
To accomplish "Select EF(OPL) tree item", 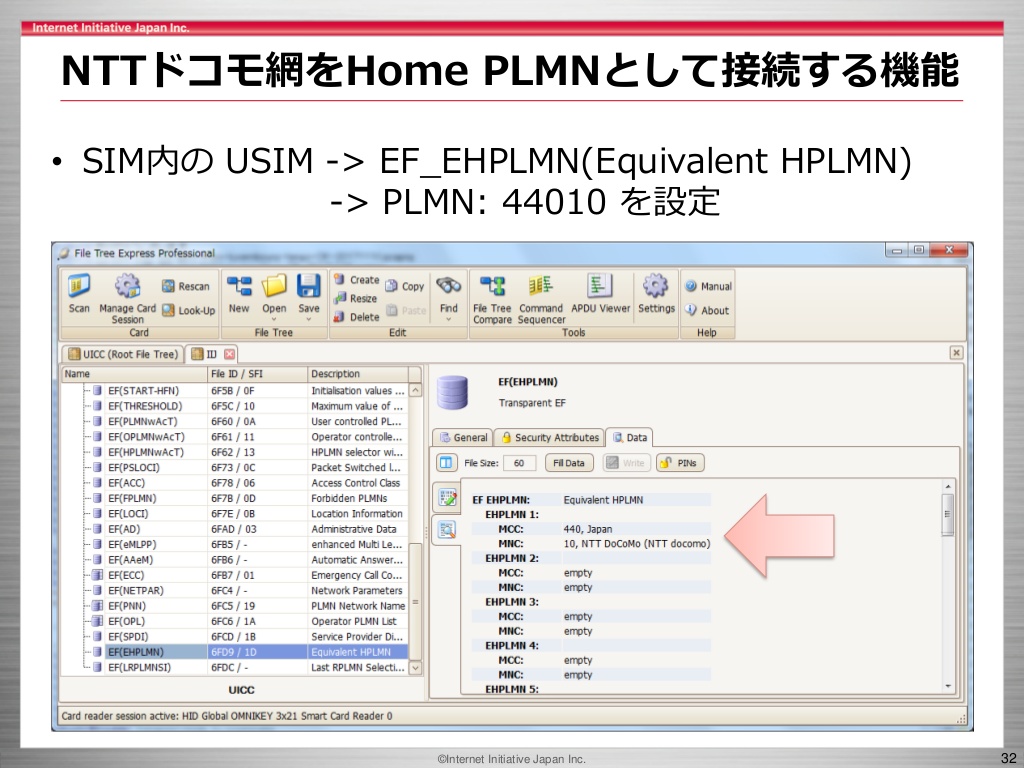I will (126, 621).
